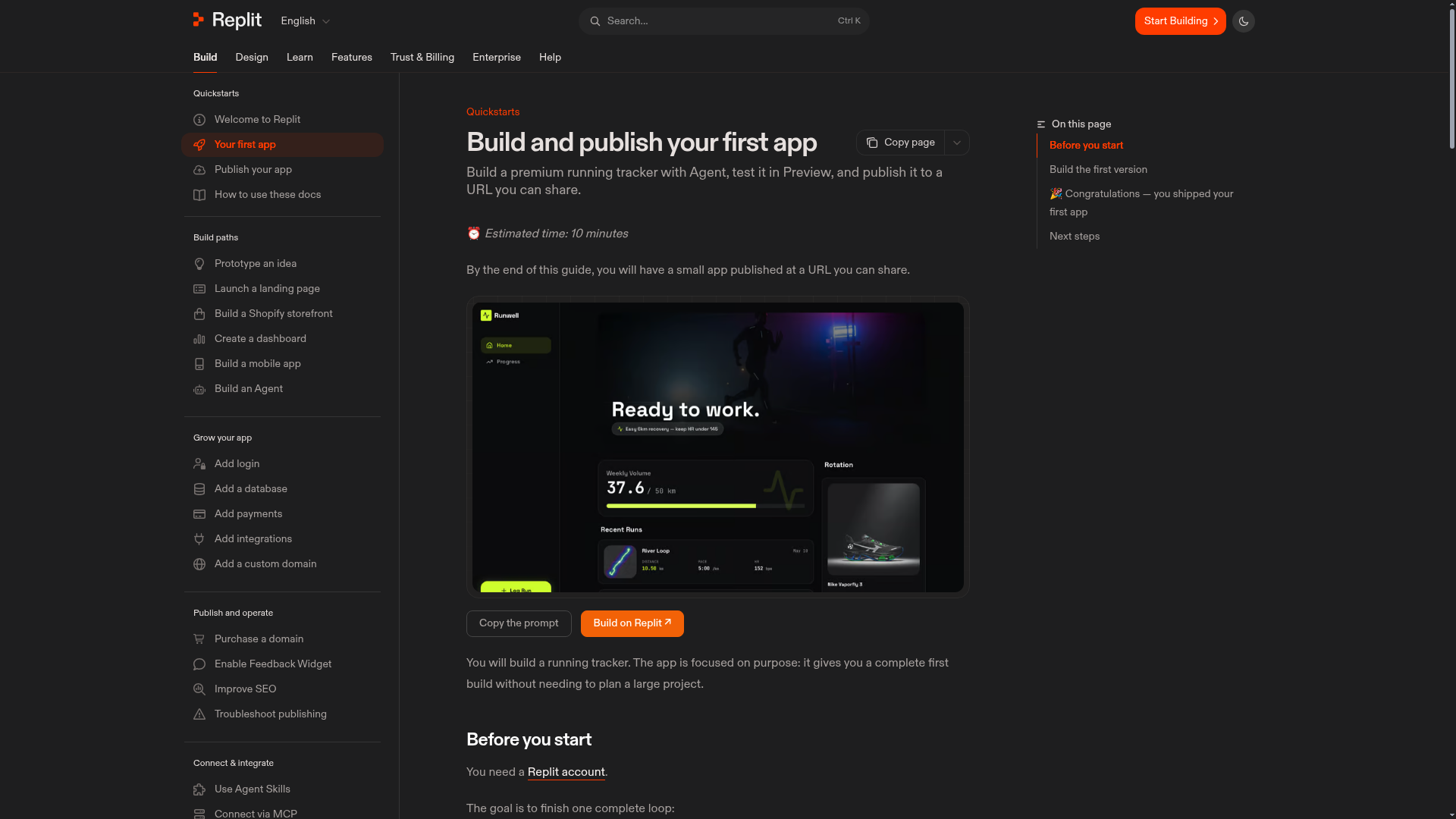Image resolution: width=1456 pixels, height=819 pixels.
Task: Click the 'Build paths' sidebar heading
Action: (215, 238)
